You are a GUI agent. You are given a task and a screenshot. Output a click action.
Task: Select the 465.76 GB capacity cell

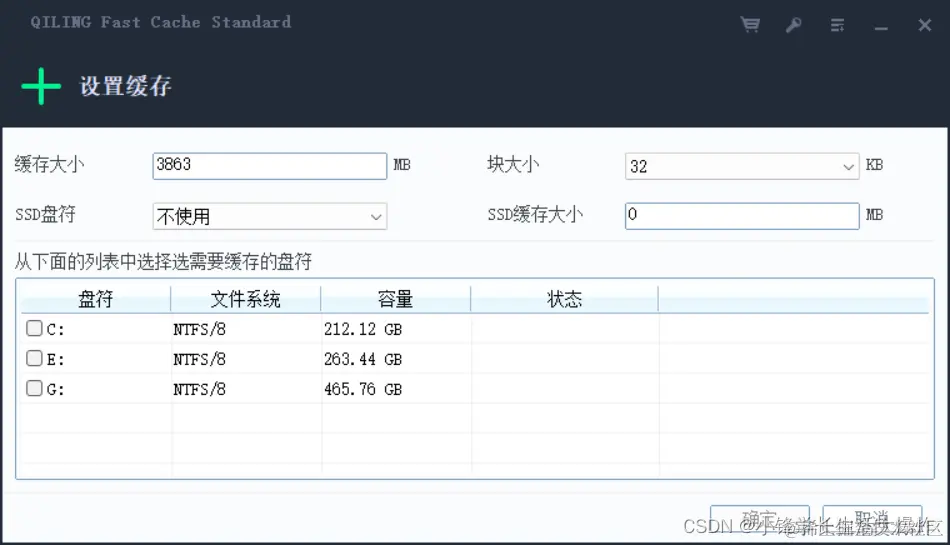pyautogui.click(x=363, y=389)
